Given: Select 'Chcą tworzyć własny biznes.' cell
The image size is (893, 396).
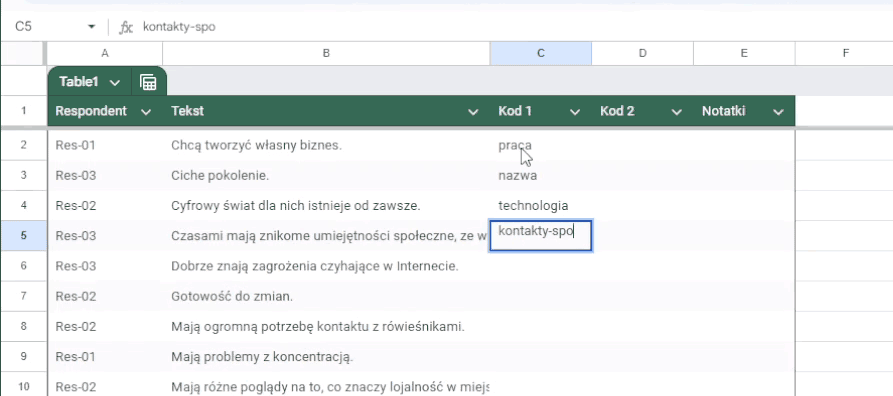Looking at the screenshot, I should 326,145.
